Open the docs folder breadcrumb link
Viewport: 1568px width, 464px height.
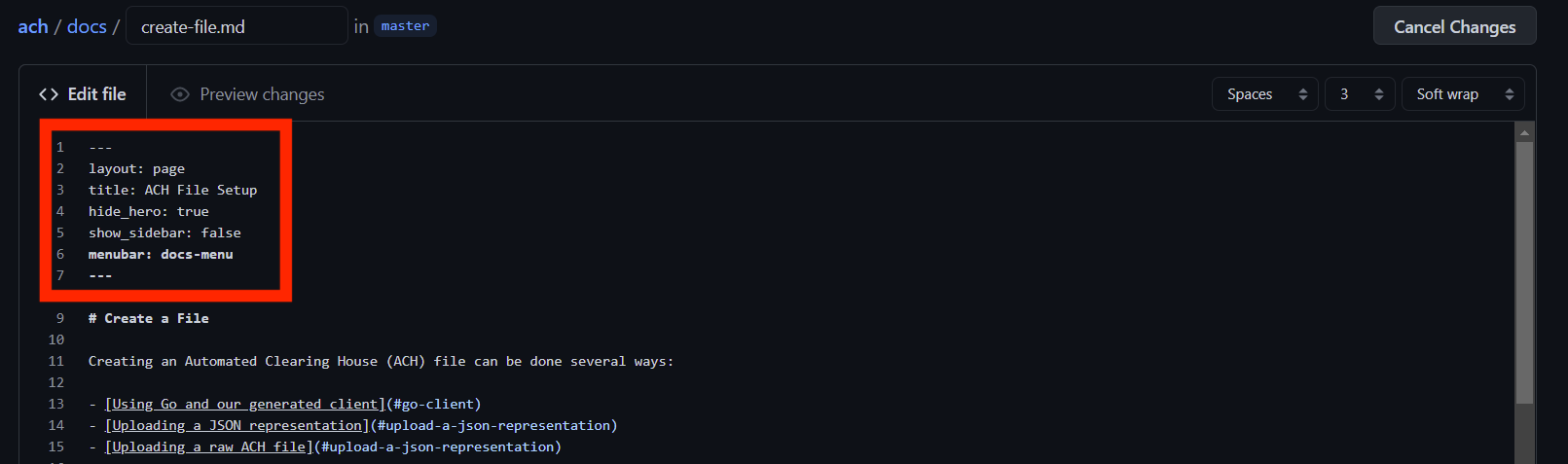point(87,26)
